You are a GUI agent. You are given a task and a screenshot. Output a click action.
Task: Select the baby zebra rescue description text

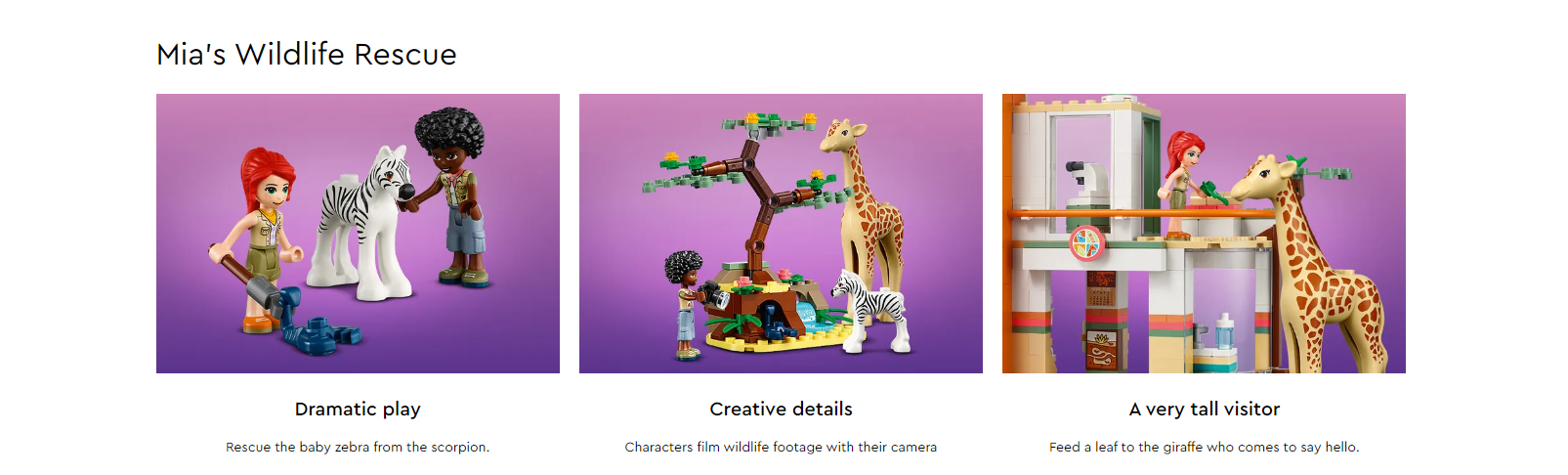[x=358, y=447]
